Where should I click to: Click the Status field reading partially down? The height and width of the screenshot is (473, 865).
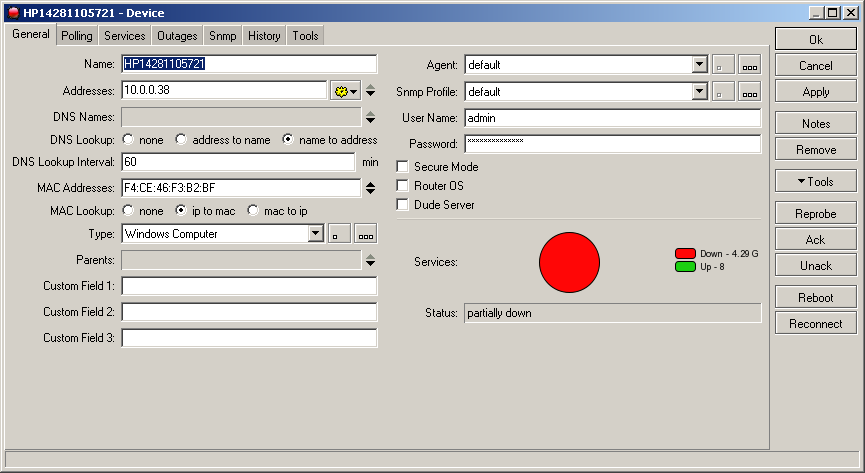(613, 313)
